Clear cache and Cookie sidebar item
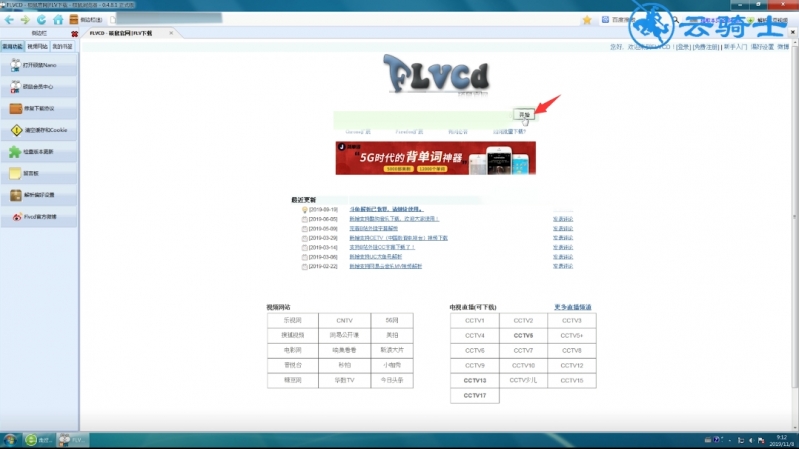Viewport: 799px width, 449px height. coord(39,130)
